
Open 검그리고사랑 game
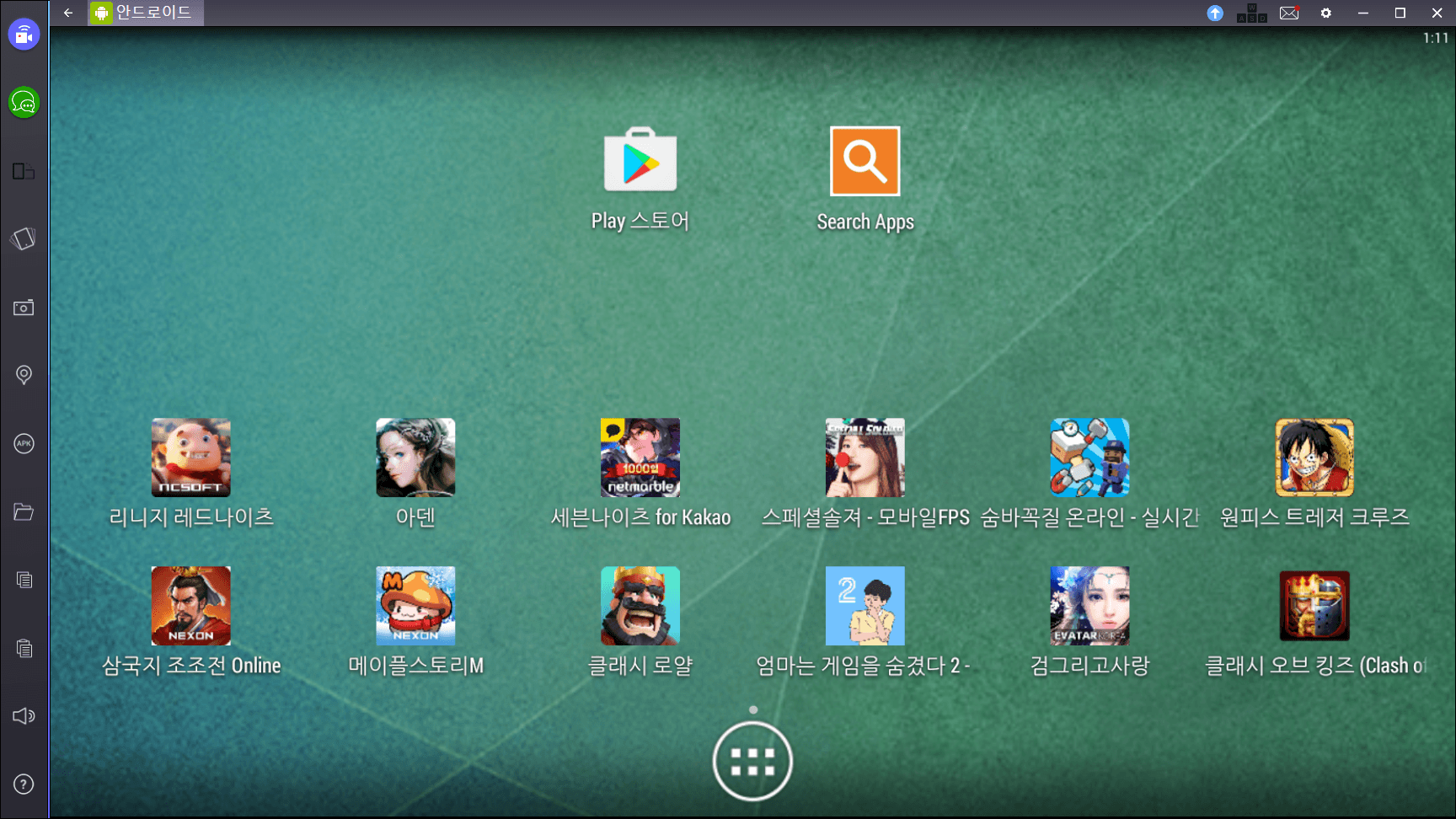click(1089, 606)
